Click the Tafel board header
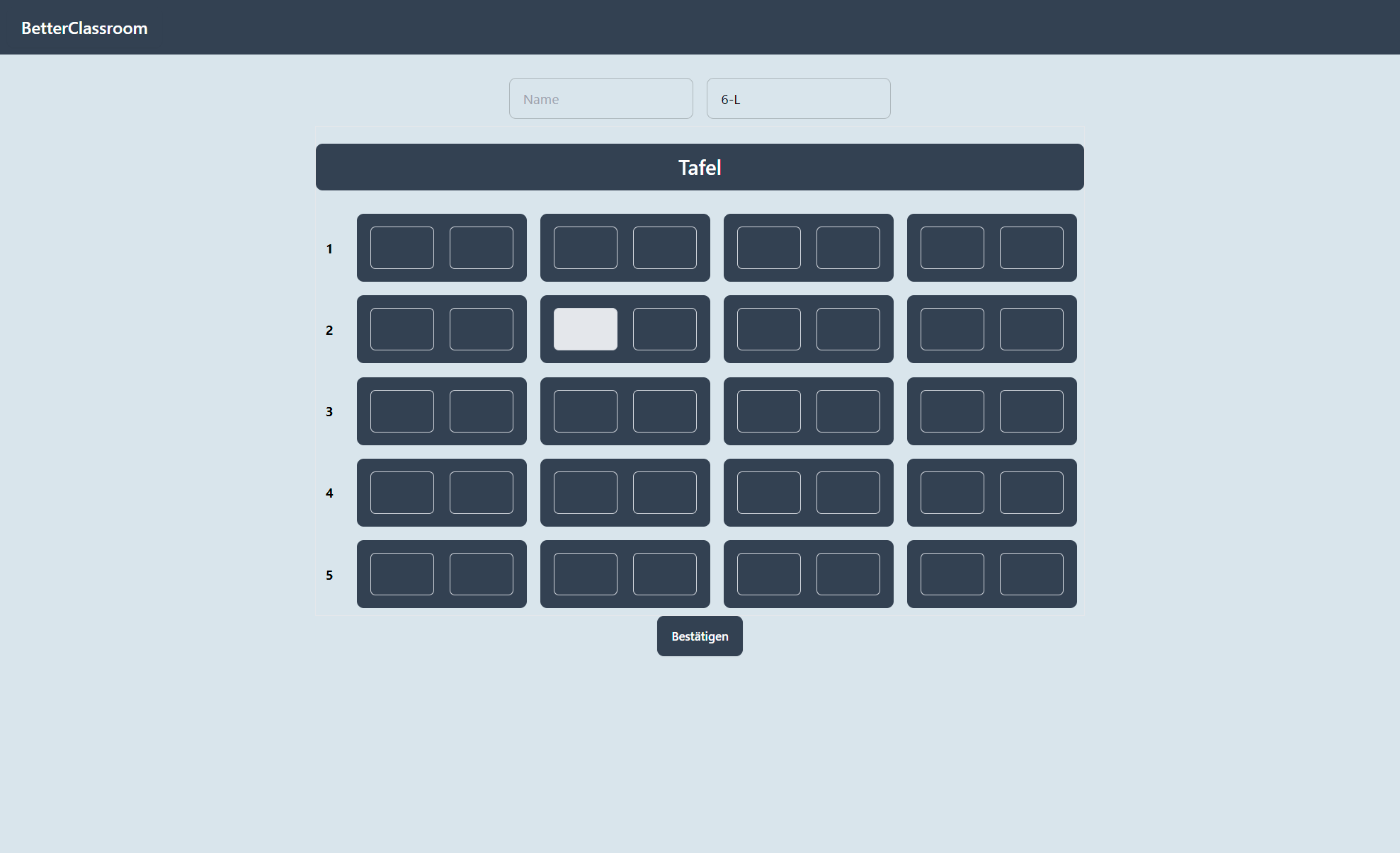1400x853 pixels. [x=699, y=168]
